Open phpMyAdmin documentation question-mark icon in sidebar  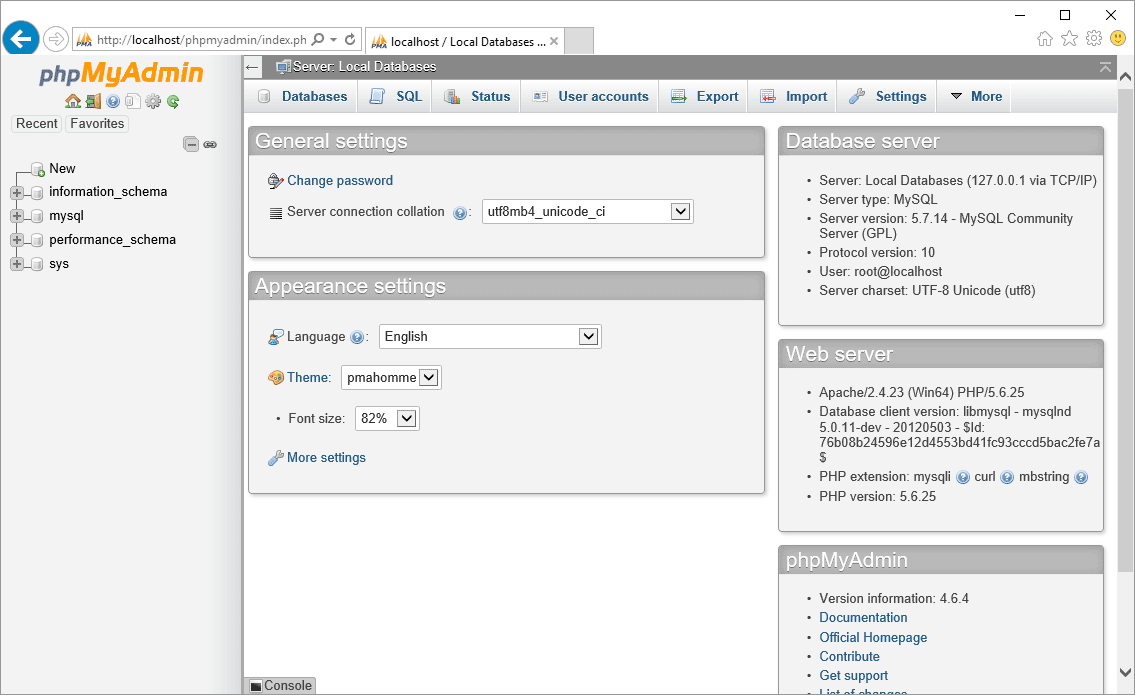[113, 101]
